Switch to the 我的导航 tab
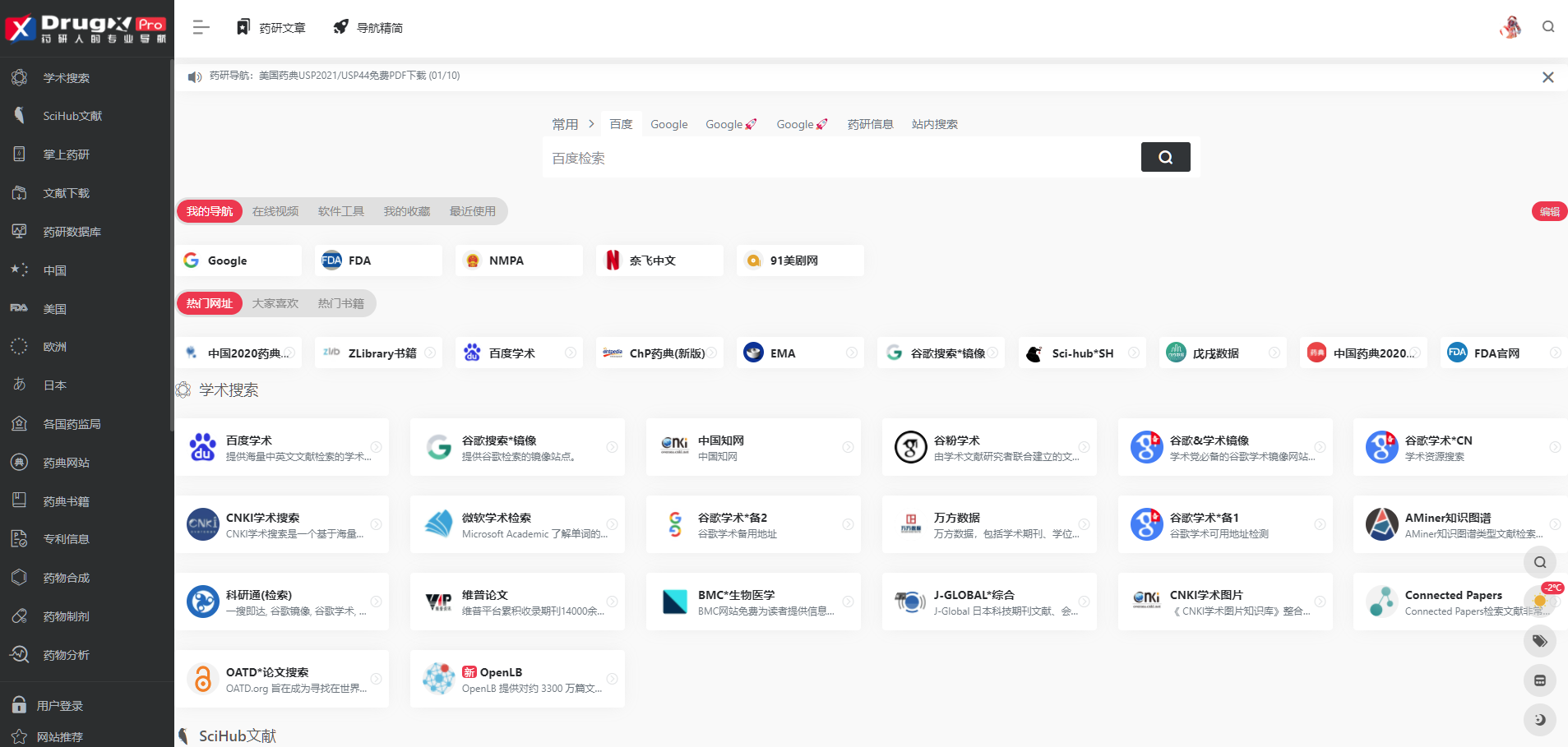Viewport: 1568px width, 747px height. click(210, 211)
